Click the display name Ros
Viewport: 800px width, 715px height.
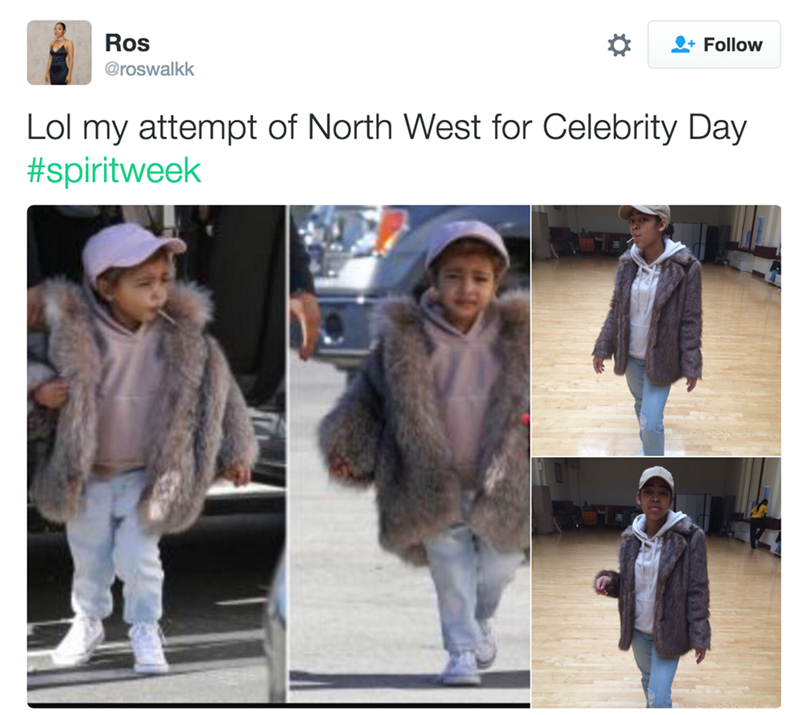pyautogui.click(x=127, y=43)
